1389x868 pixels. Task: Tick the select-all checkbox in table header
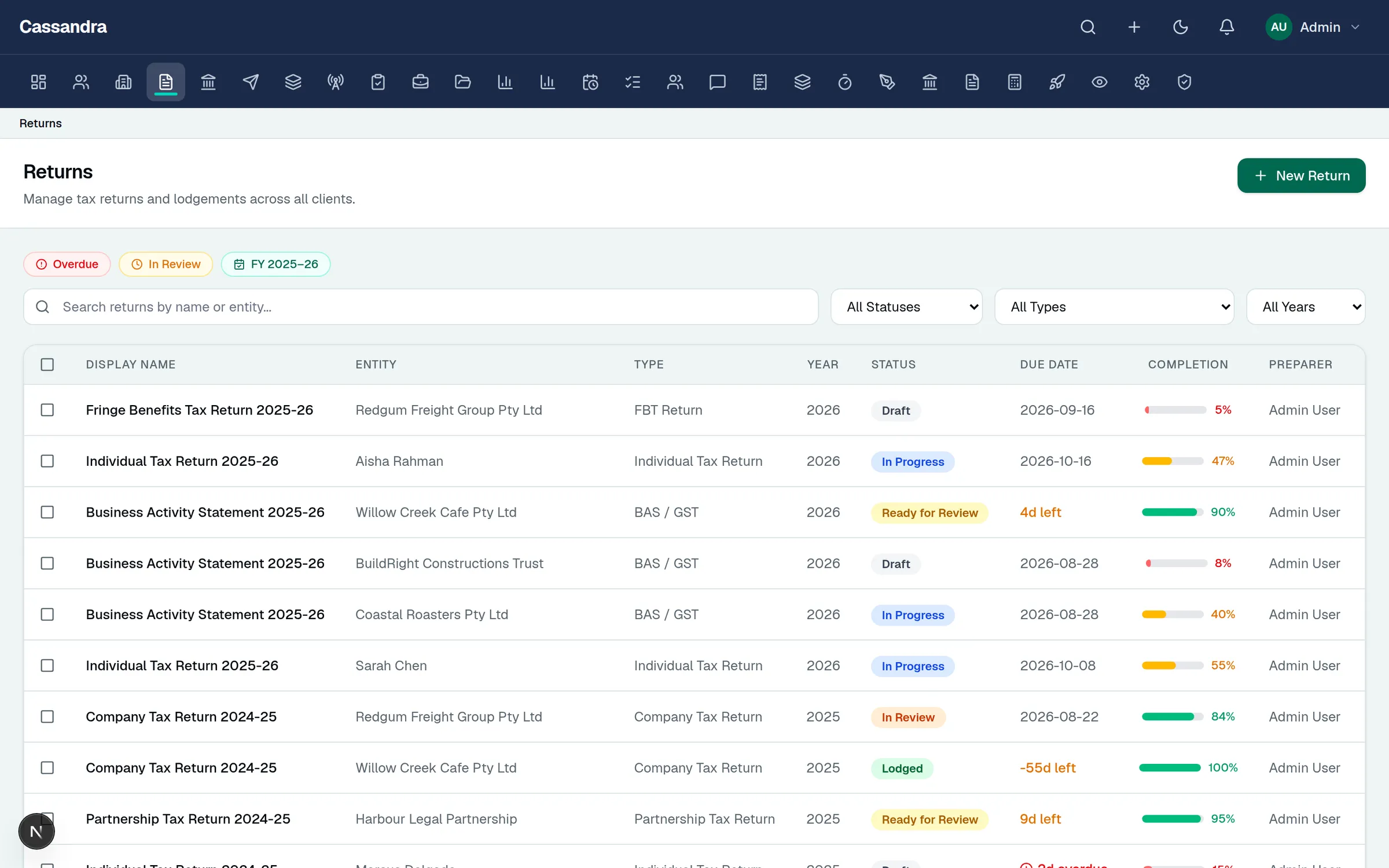tap(47, 365)
